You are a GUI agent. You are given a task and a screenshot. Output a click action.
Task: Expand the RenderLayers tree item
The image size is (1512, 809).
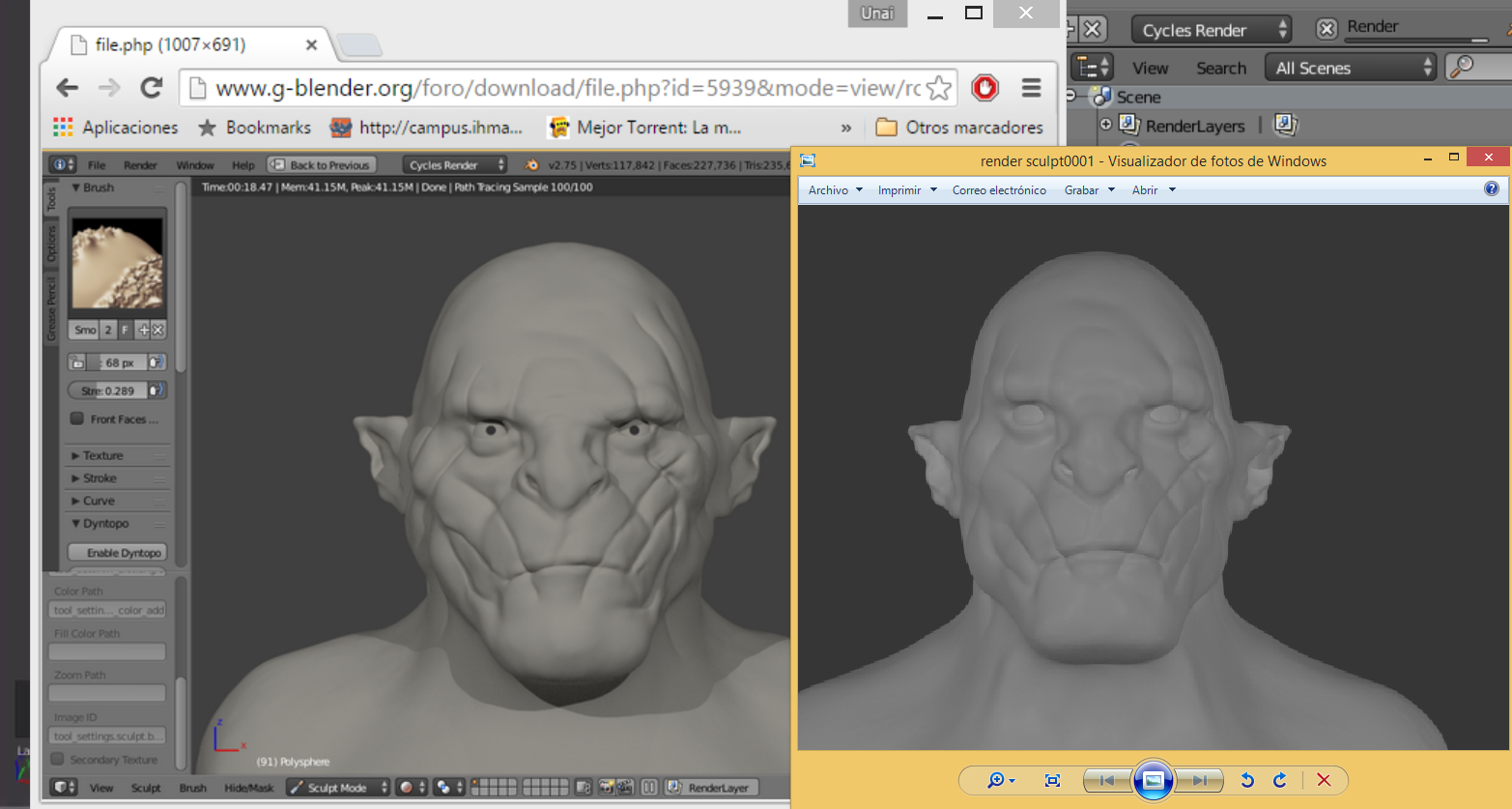[x=1106, y=125]
